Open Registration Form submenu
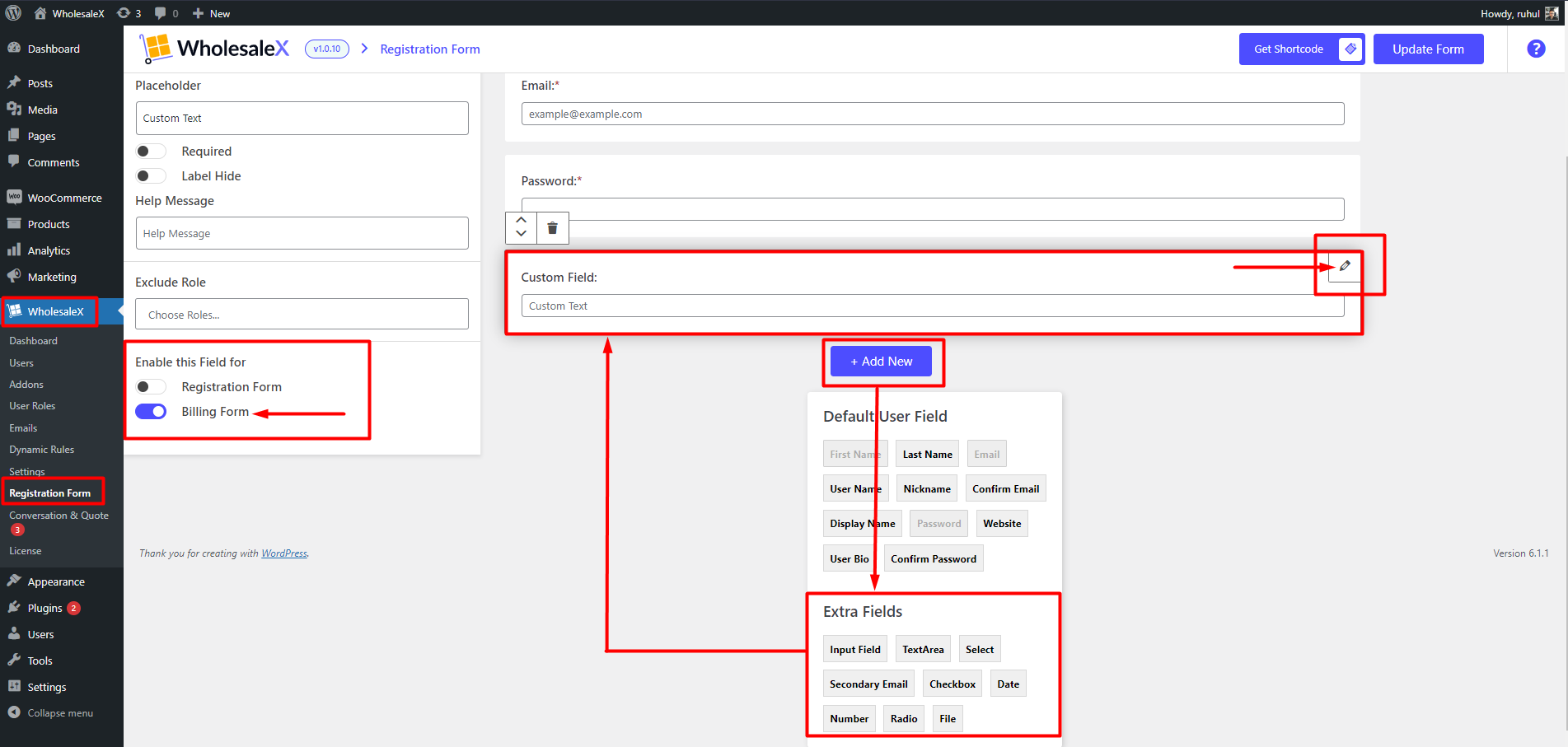1568x747 pixels. (50, 493)
